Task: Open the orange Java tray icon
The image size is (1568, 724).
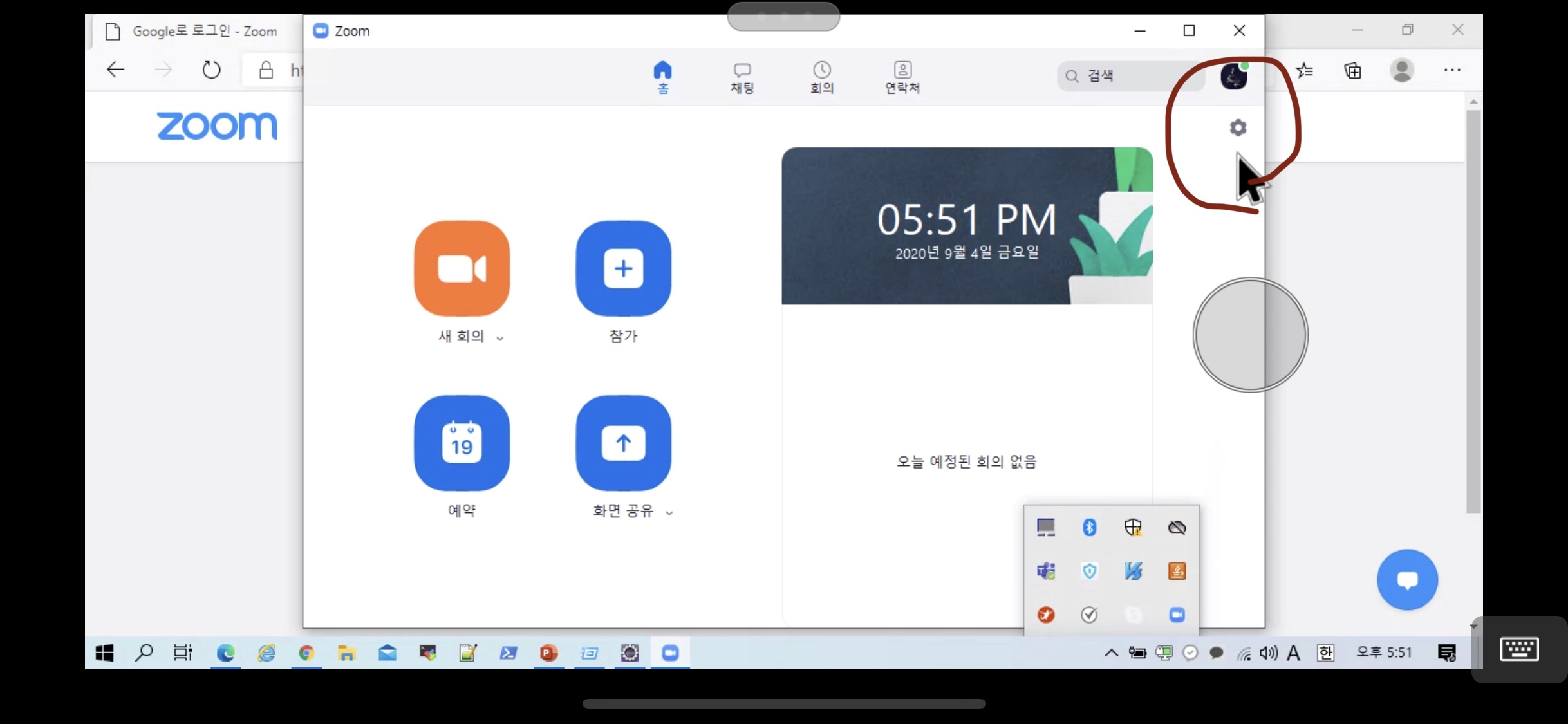Action: (x=1177, y=571)
